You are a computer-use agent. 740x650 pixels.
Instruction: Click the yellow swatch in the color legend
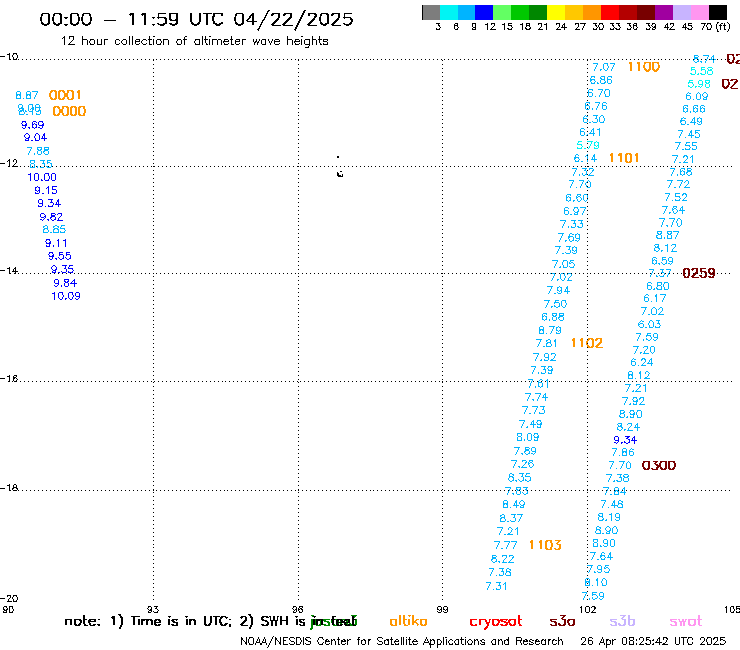tap(556, 12)
